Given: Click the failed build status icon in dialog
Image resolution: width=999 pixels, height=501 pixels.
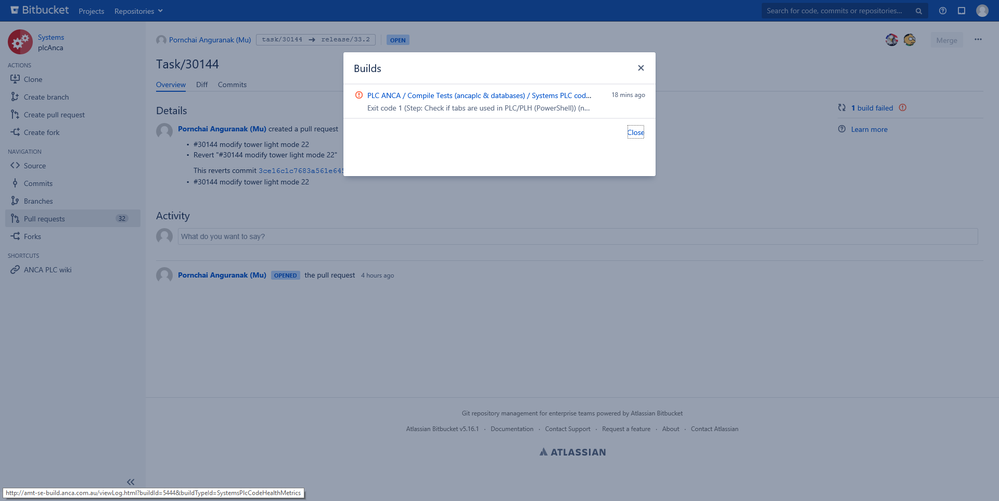Looking at the screenshot, I should (359, 95).
